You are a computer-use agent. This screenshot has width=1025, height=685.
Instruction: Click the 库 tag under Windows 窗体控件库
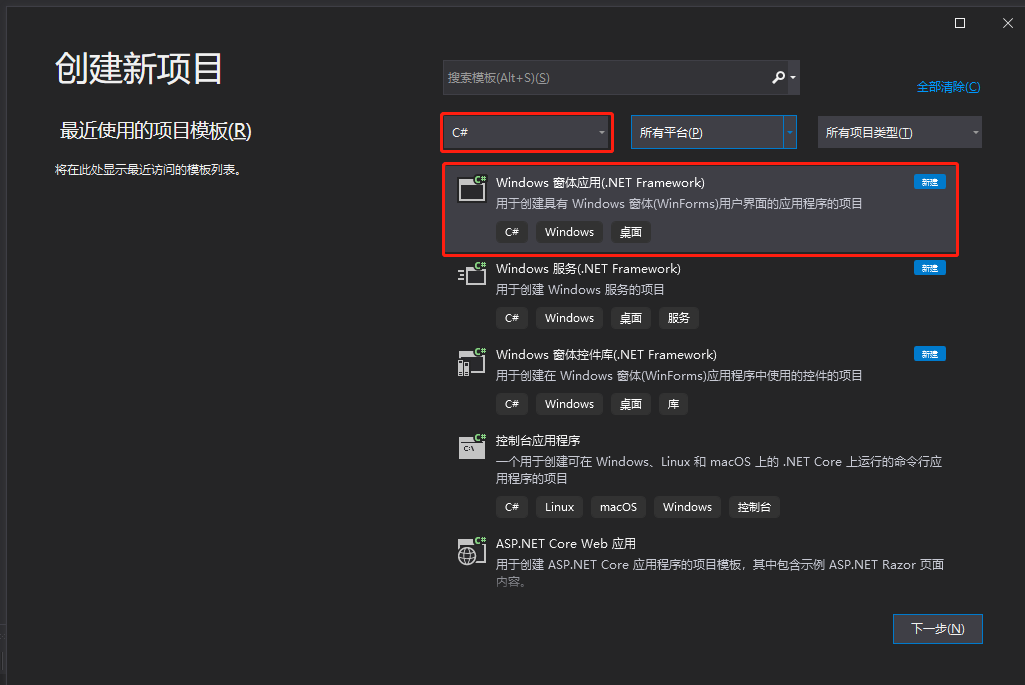pos(673,405)
